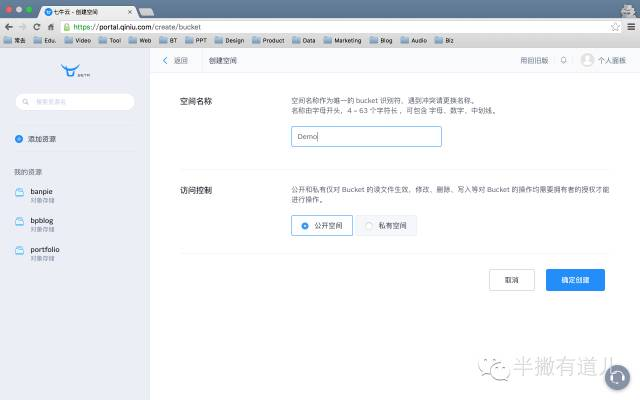Click the 确定创建 confirm button
Viewport: 640px width, 400px height.
coord(575,280)
